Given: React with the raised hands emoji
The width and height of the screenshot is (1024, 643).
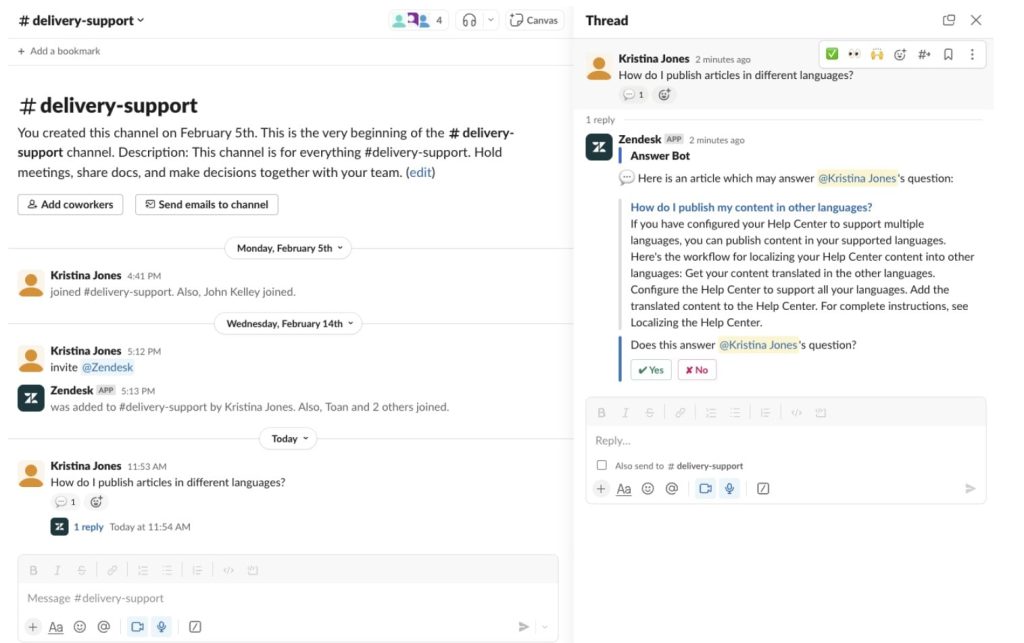Looking at the screenshot, I should point(876,54).
